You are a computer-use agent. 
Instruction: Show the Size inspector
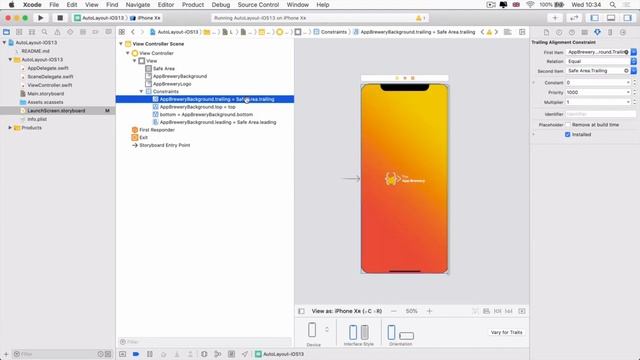pyautogui.click(x=610, y=32)
